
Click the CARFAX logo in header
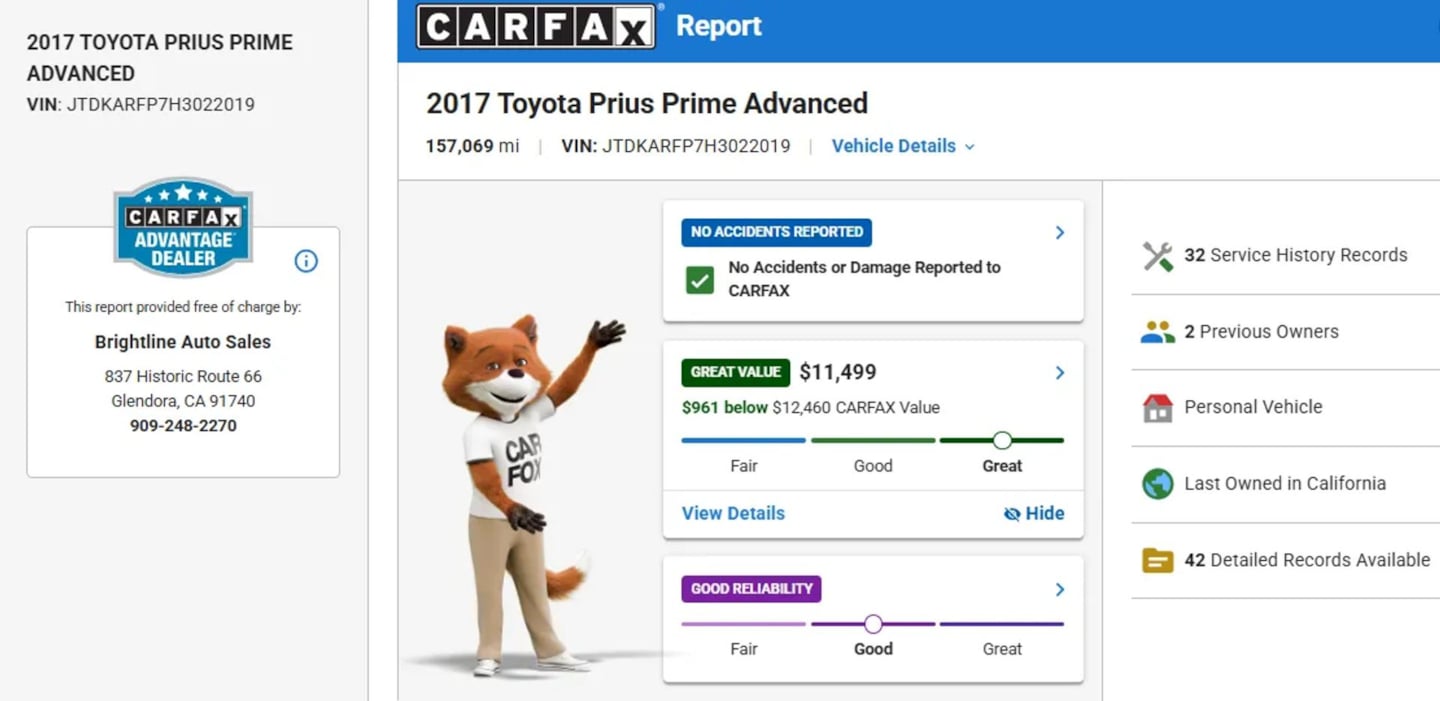tap(536, 26)
